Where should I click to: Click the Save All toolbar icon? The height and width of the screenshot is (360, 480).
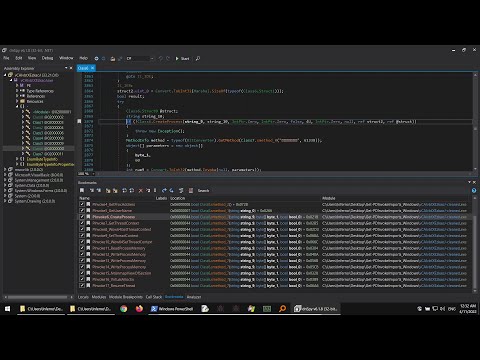click(x=120, y=58)
